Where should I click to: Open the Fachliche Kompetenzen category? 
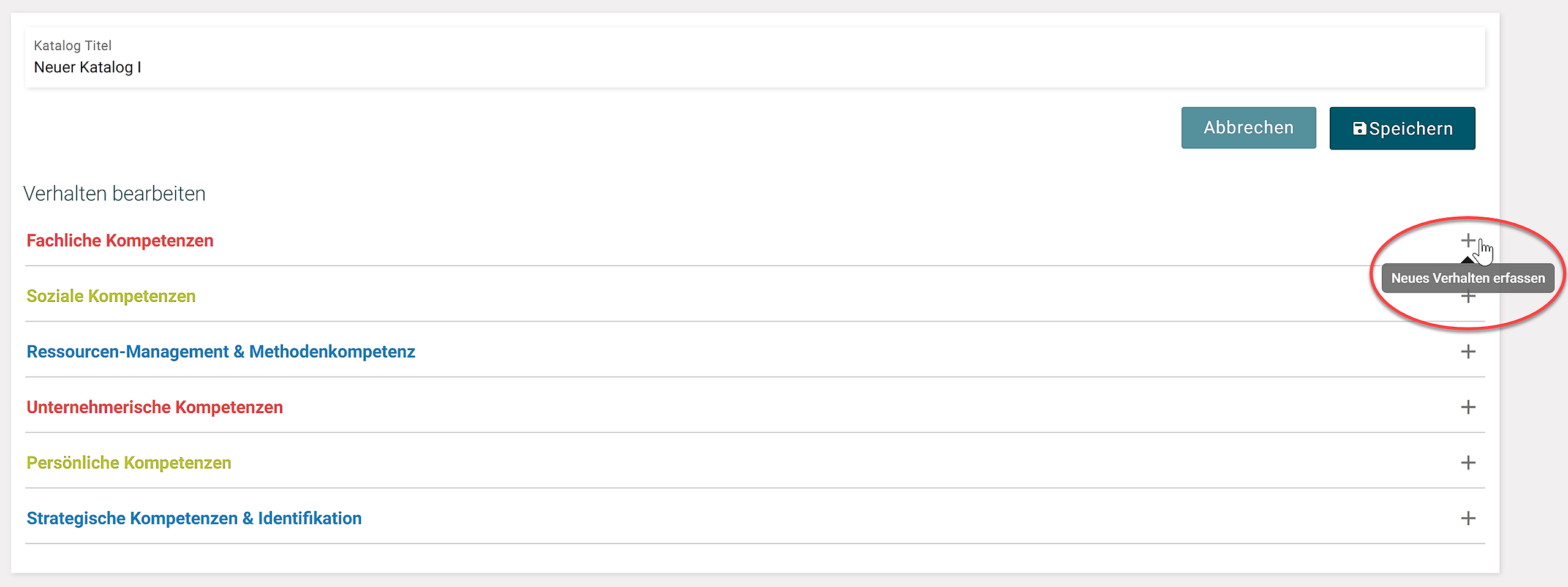point(120,241)
